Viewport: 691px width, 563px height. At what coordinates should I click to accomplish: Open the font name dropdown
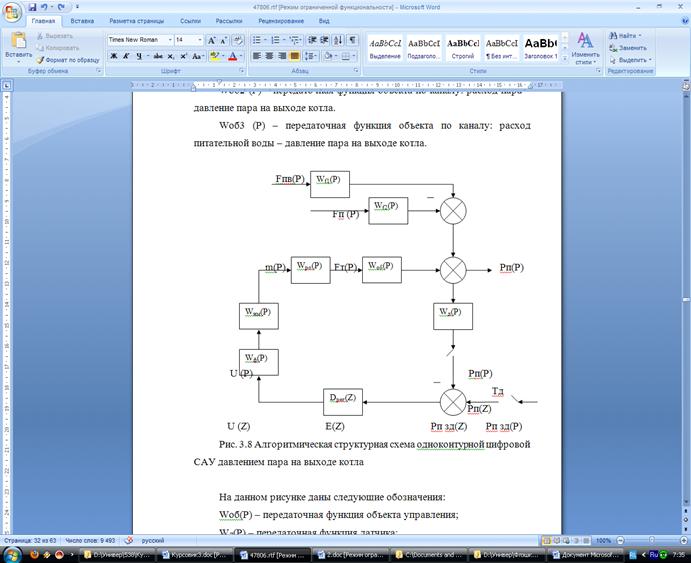coord(169,40)
